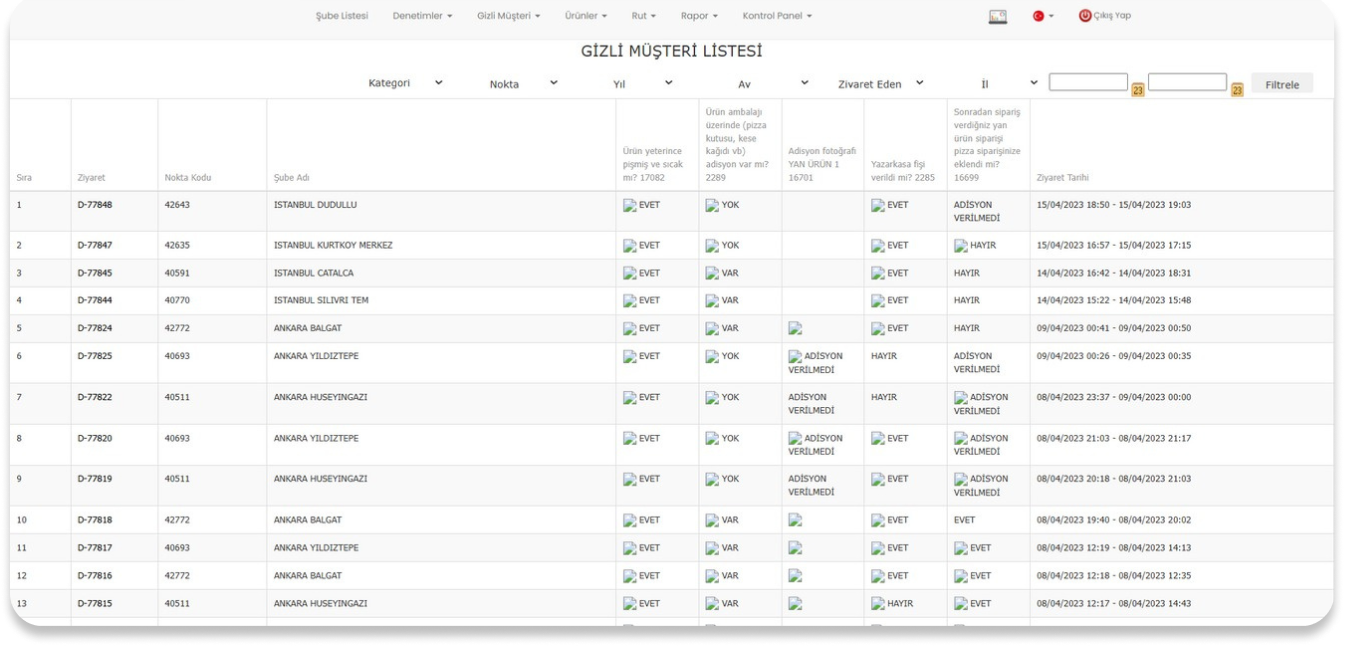Open the calendar icon beside the second date field
This screenshot has height=646, width=1345.
pyautogui.click(x=1237, y=90)
